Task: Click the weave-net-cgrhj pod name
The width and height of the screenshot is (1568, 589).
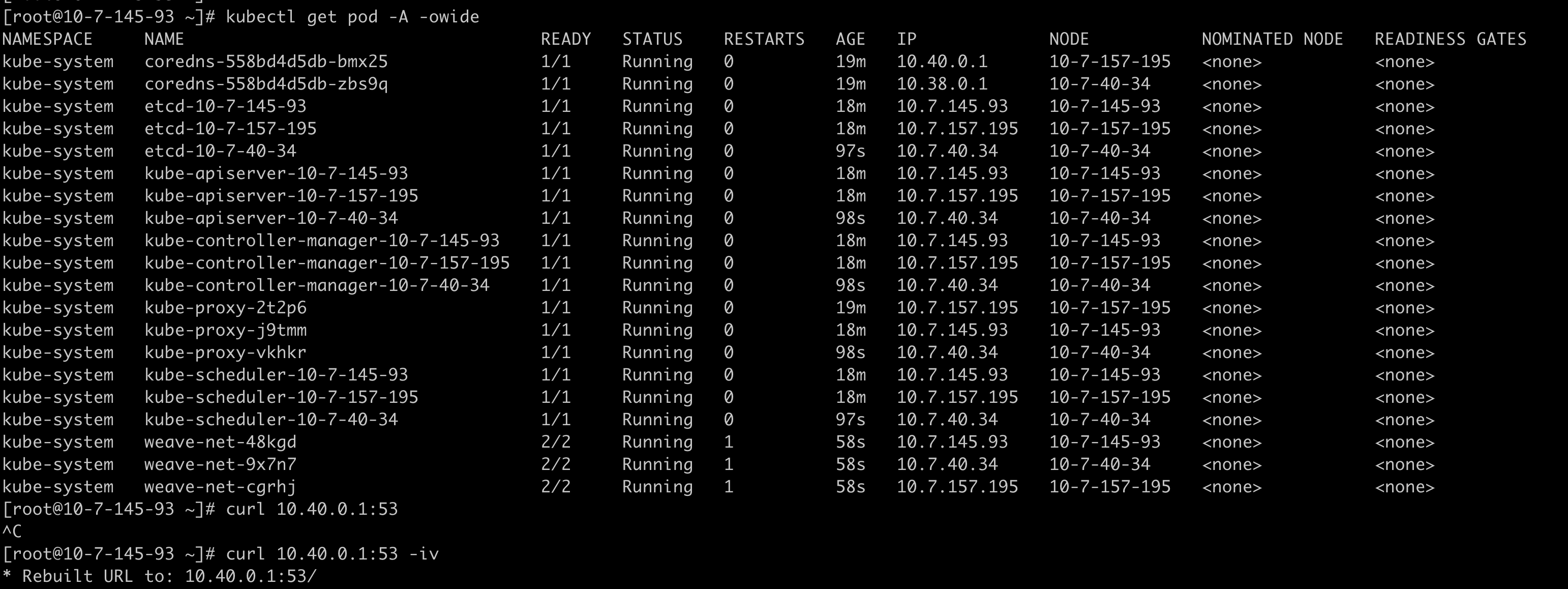Action: 220,487
